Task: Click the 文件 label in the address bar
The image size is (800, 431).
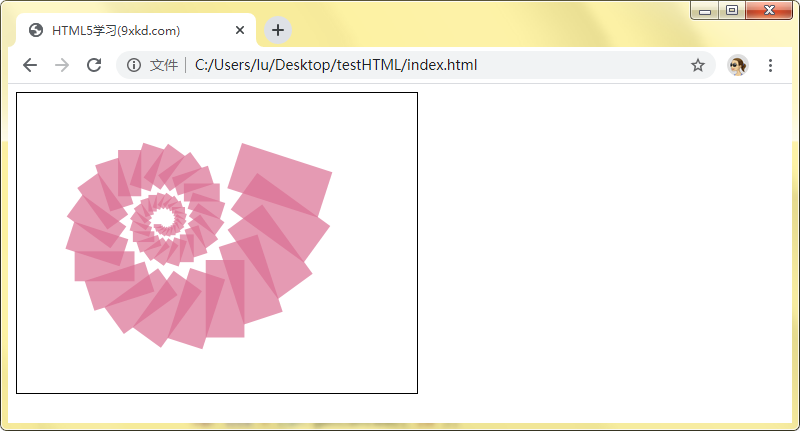Action: click(163, 65)
